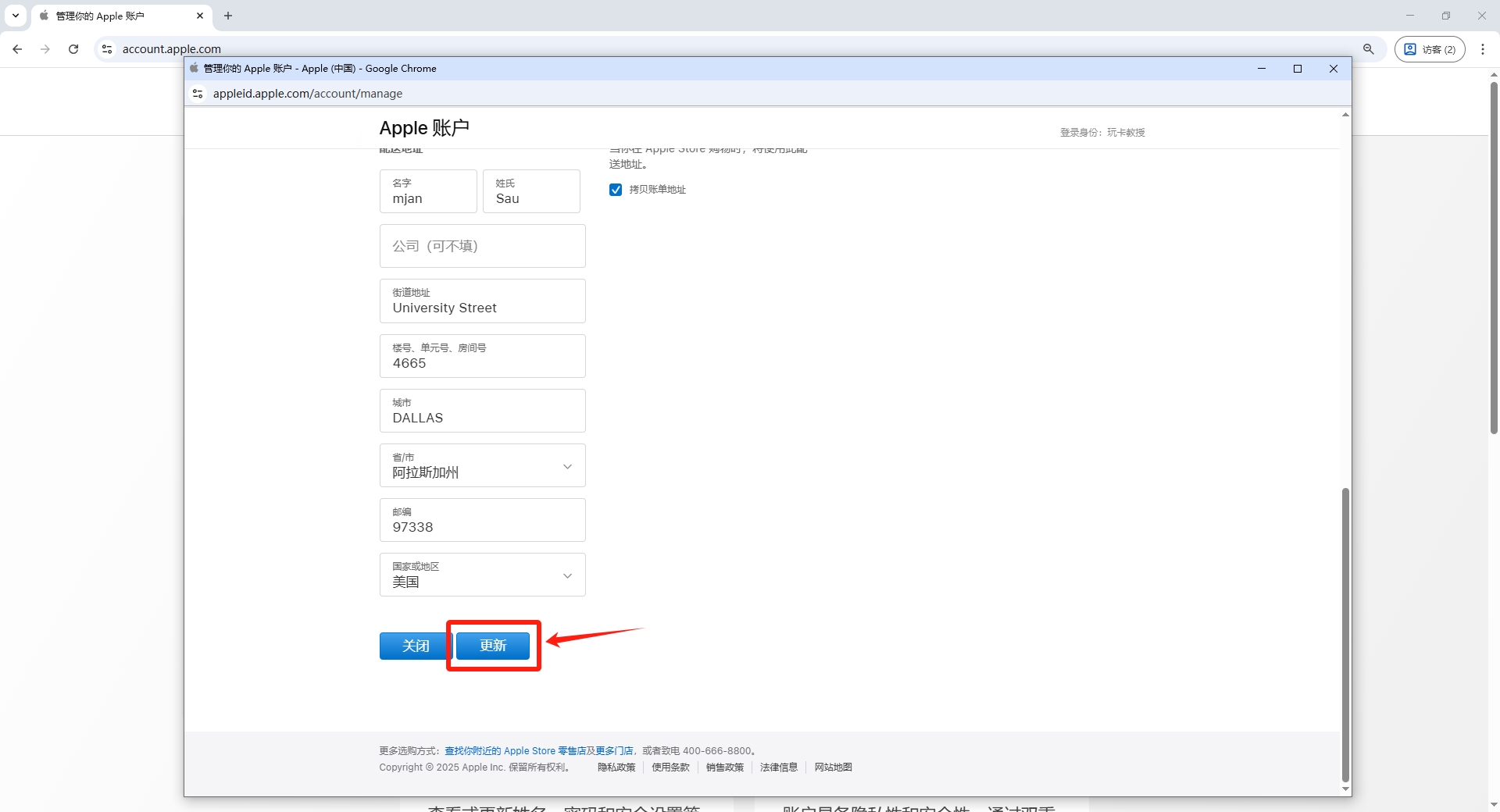Click the 街道地址 field with University Street

483,301
